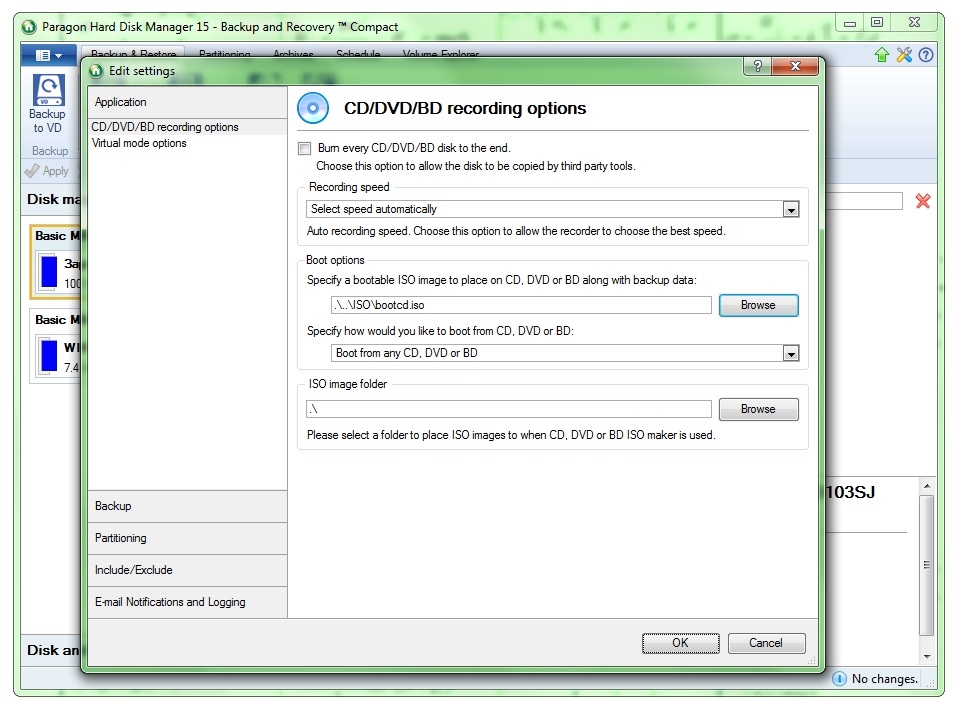Open the blue help question icon
962x716 pixels.
pos(926,55)
